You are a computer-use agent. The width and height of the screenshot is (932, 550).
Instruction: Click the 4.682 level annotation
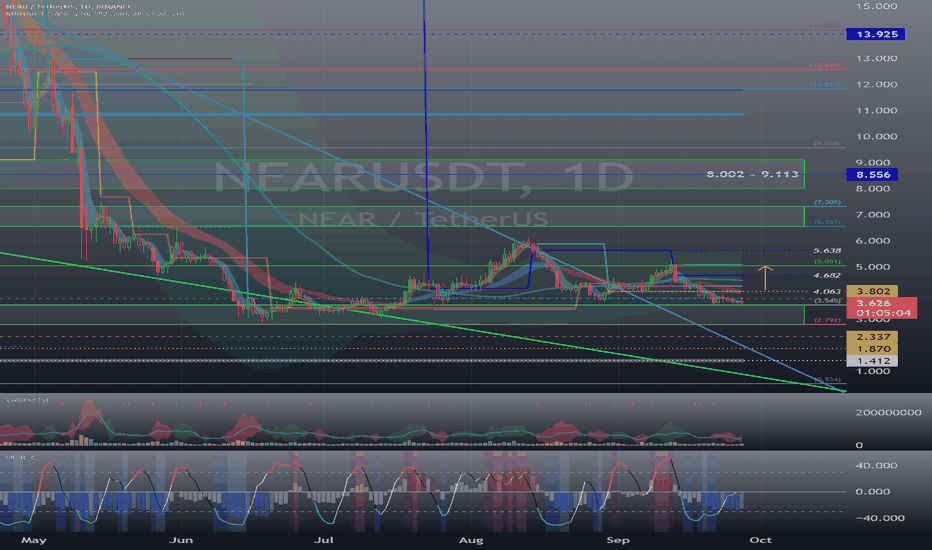point(827,275)
